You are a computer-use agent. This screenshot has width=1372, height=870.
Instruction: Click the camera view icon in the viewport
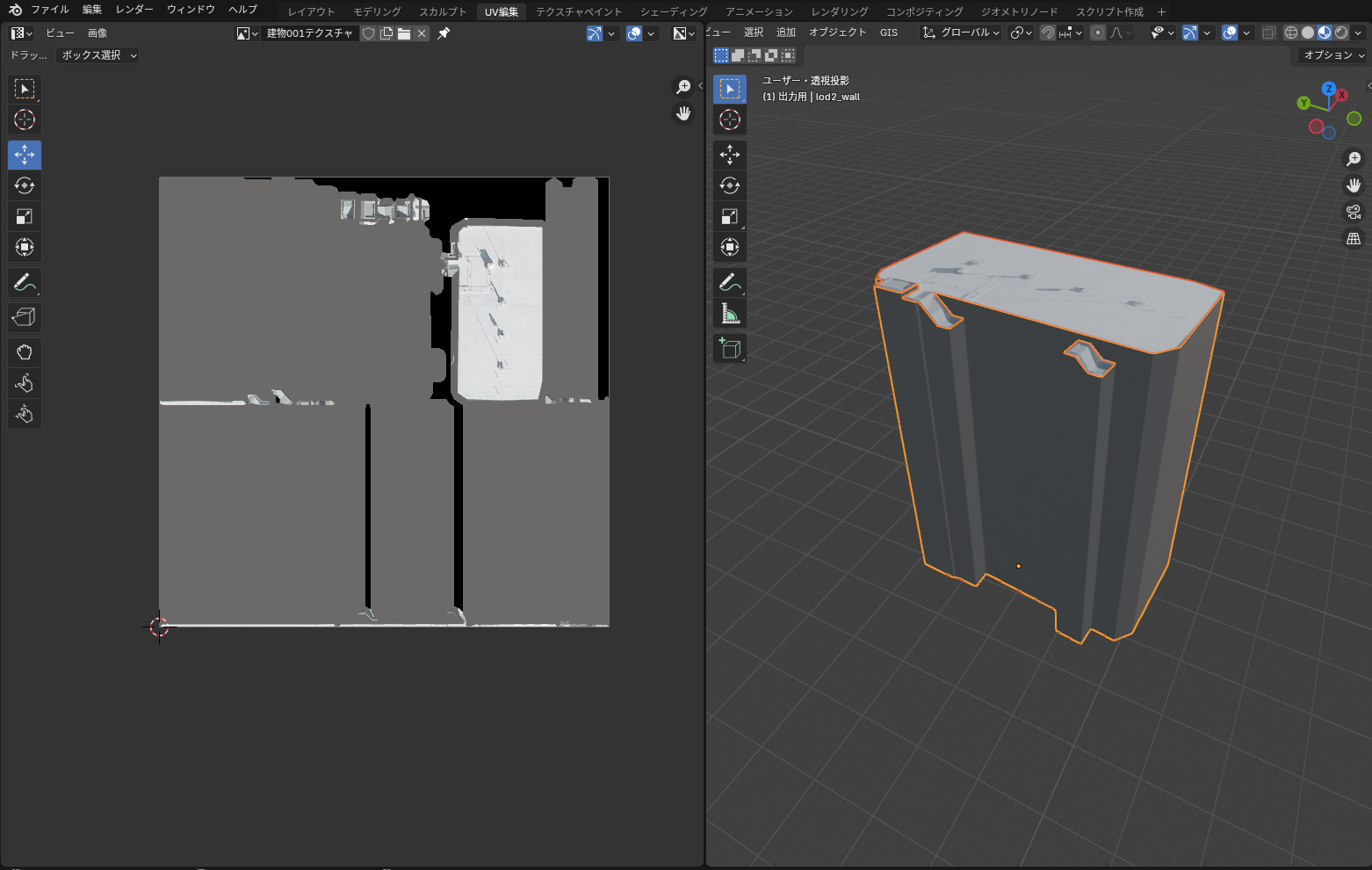coord(1354,212)
